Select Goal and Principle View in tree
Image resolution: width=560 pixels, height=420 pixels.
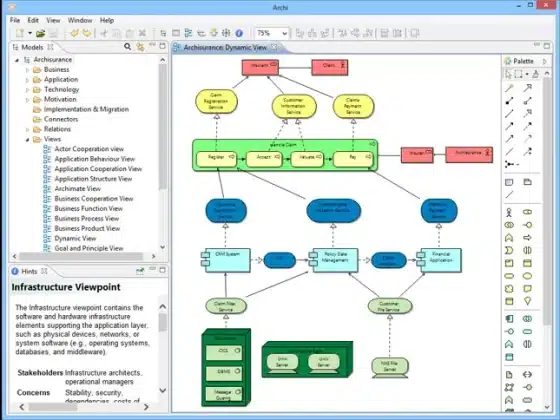(x=89, y=248)
